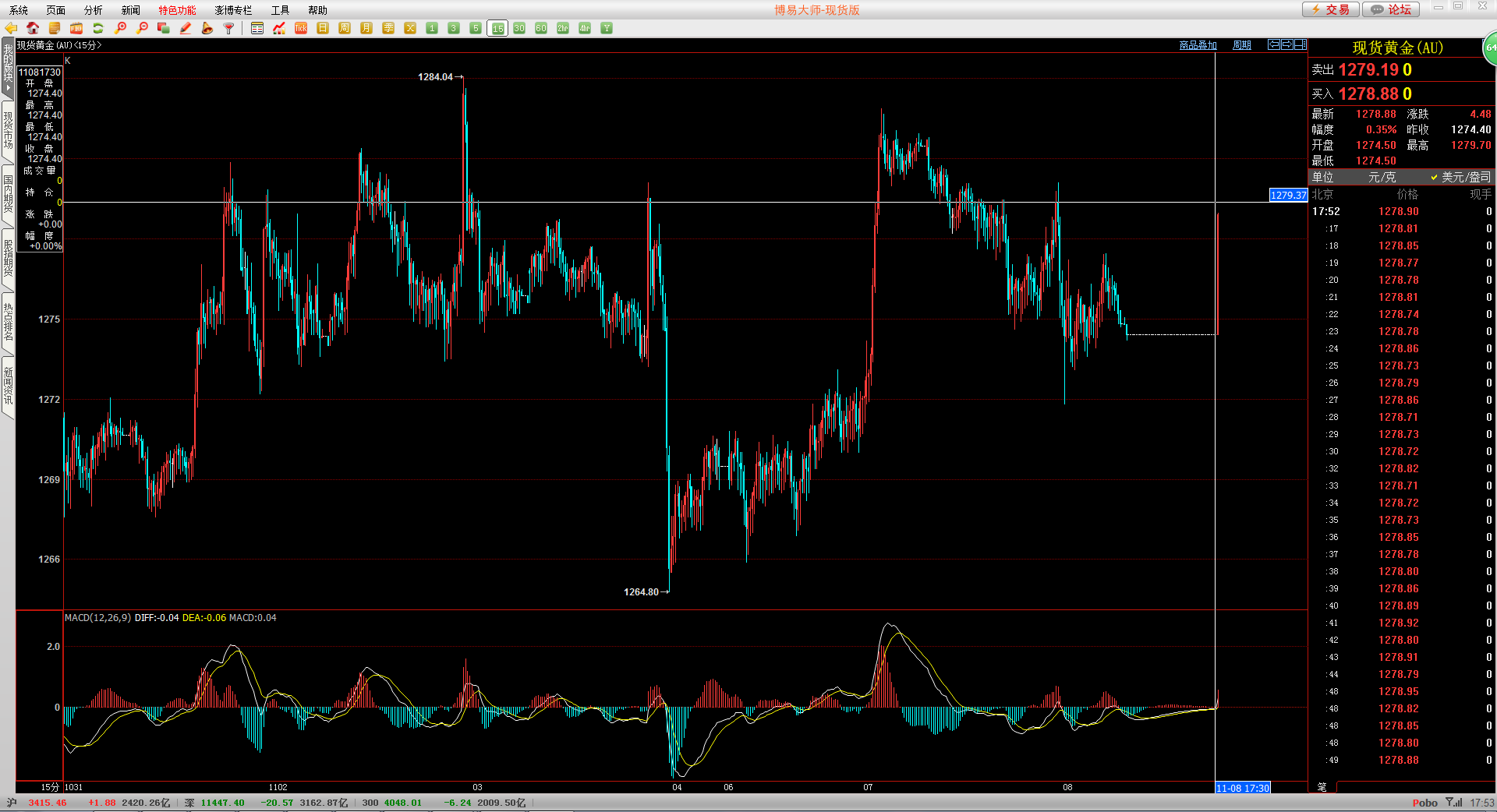The width and height of the screenshot is (1497, 812).
Task: Select the red pencil drawing tool
Action: tap(186, 28)
